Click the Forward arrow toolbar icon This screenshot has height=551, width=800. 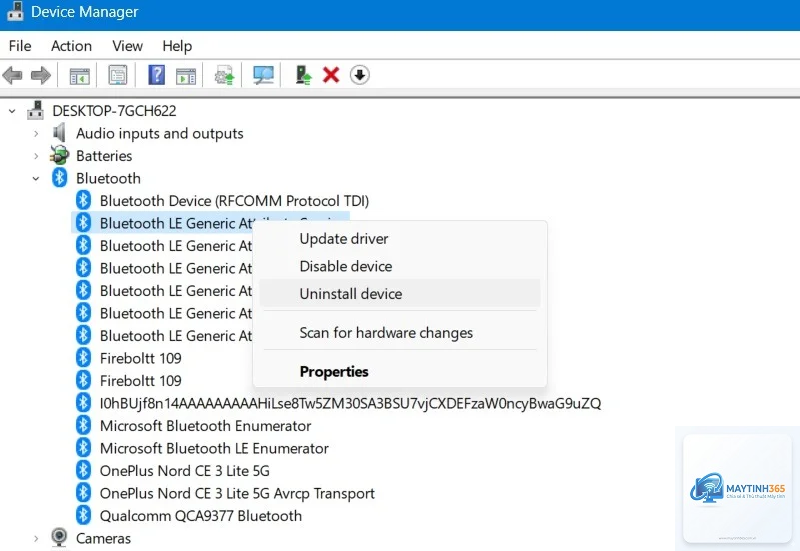(41, 76)
